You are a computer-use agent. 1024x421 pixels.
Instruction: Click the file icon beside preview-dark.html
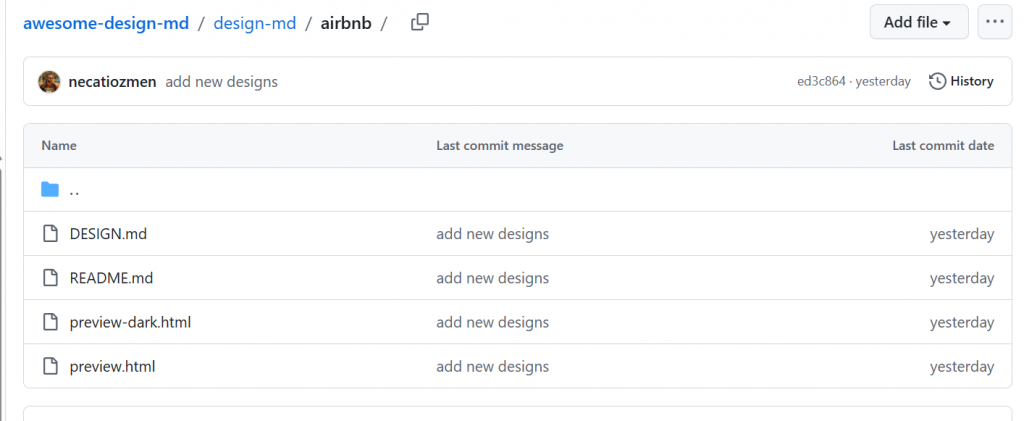pyautogui.click(x=50, y=322)
